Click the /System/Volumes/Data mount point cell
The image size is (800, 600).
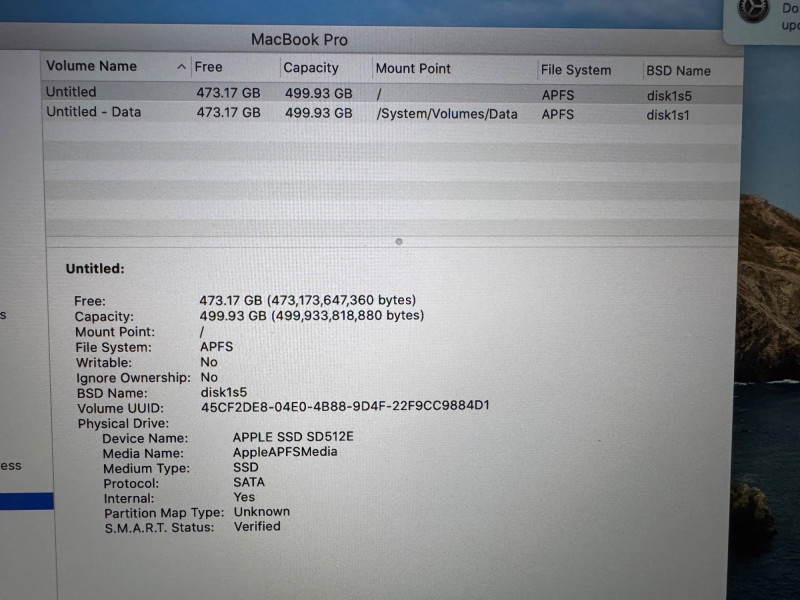click(447, 114)
